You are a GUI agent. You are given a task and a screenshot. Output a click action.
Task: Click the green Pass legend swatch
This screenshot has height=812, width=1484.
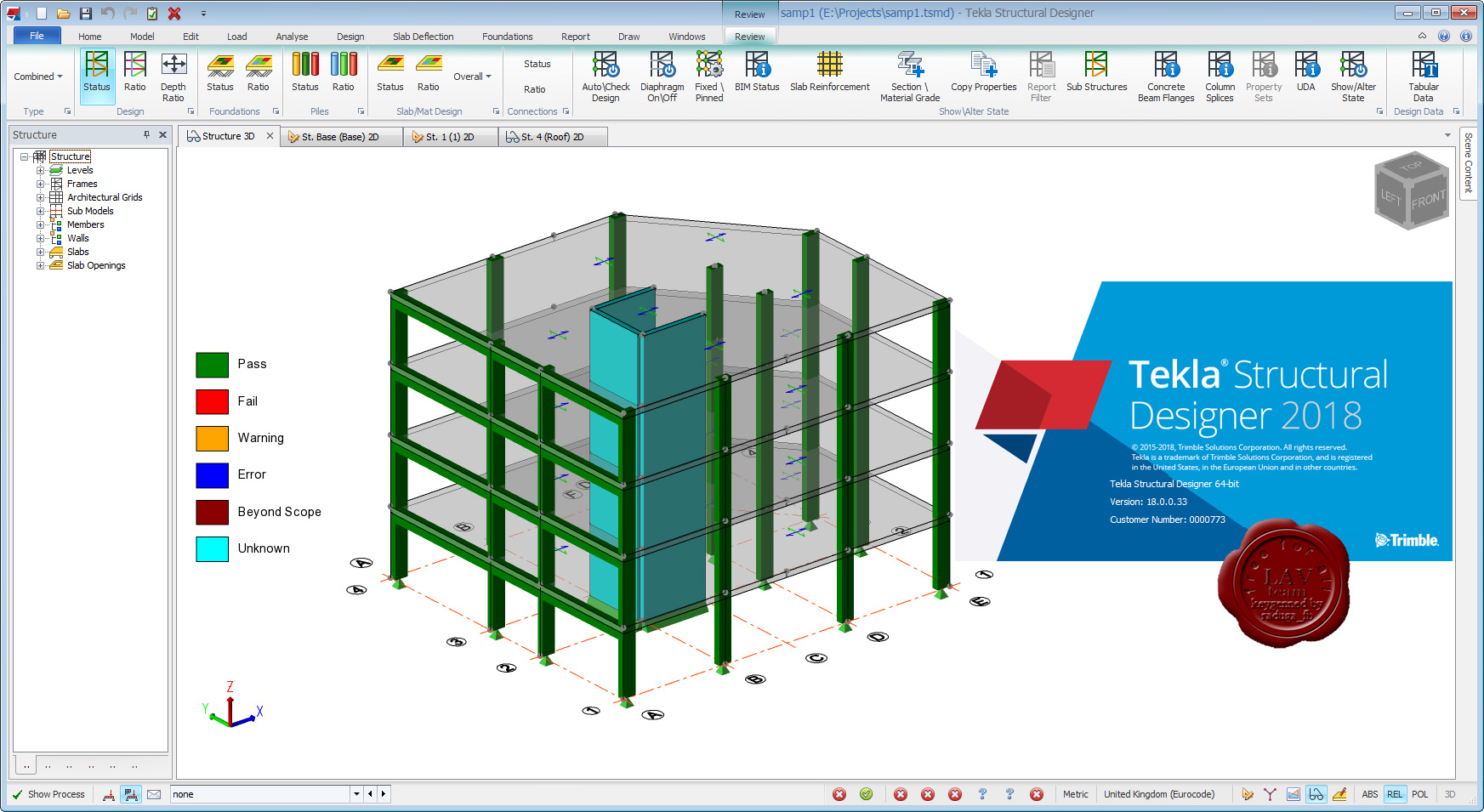(212, 365)
